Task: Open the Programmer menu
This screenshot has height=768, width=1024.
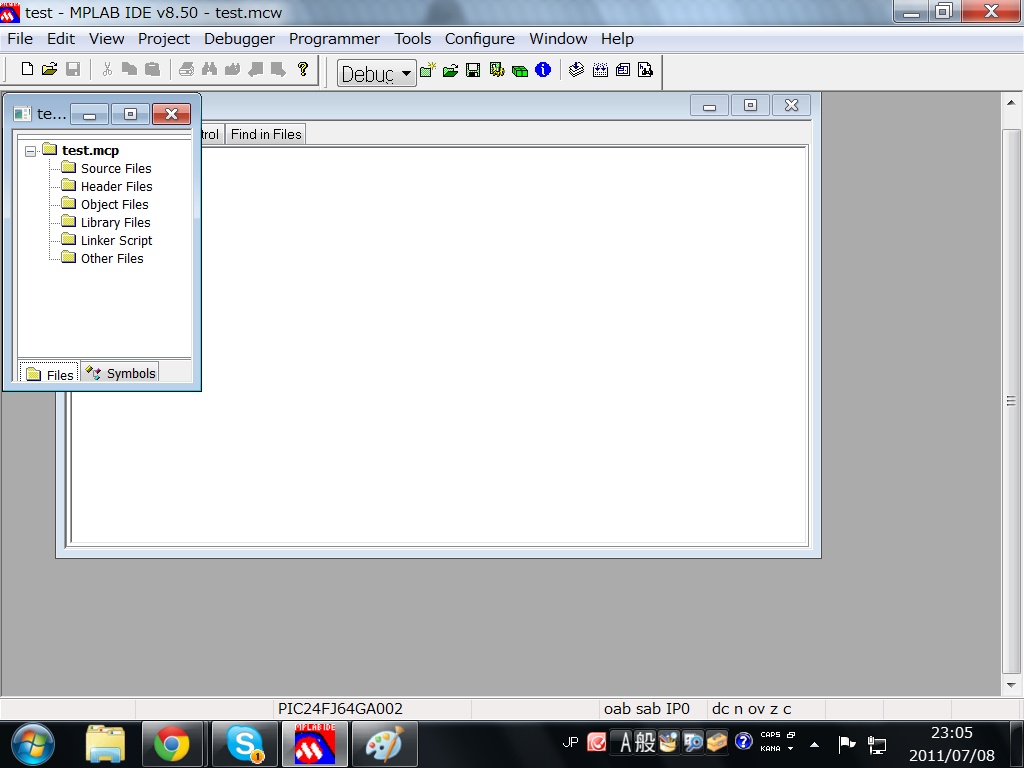Action: click(x=334, y=39)
